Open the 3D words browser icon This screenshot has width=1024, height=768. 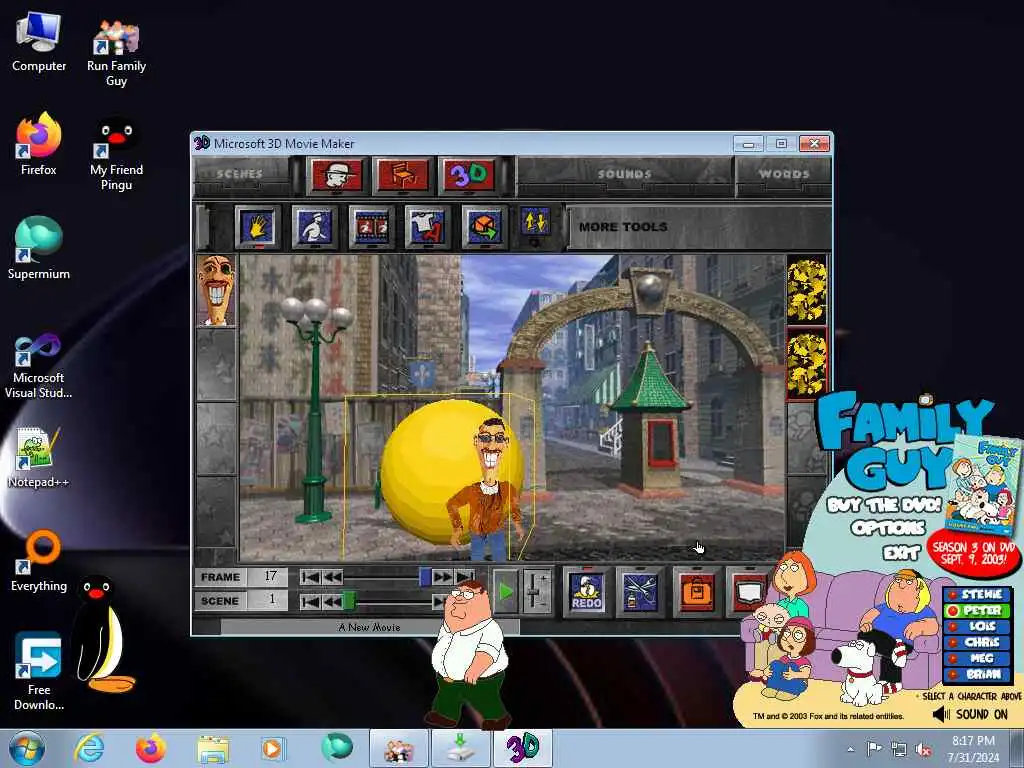[469, 175]
